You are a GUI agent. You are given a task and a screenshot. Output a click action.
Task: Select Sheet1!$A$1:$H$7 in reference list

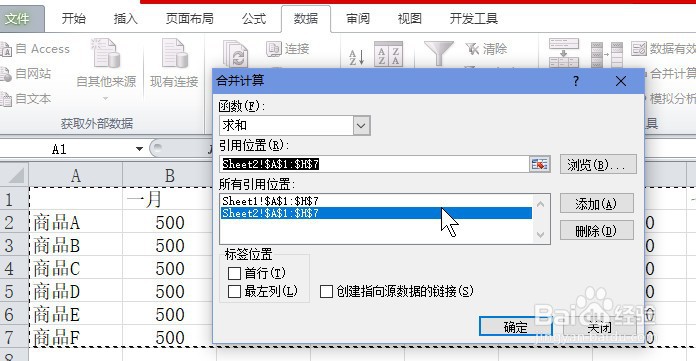(376, 201)
